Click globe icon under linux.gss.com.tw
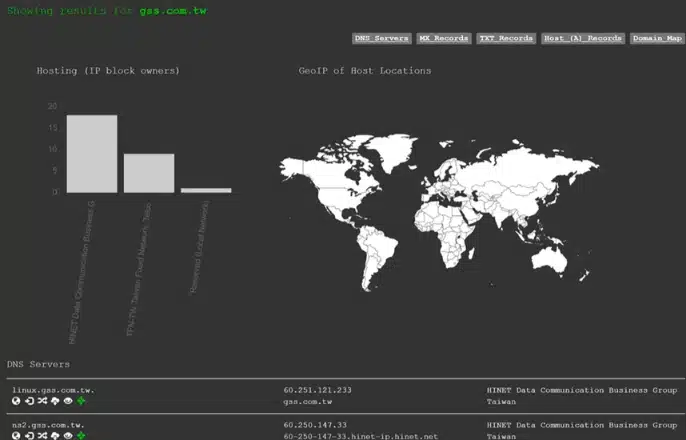Screen dimensions: 686x440 (x=16, y=401)
